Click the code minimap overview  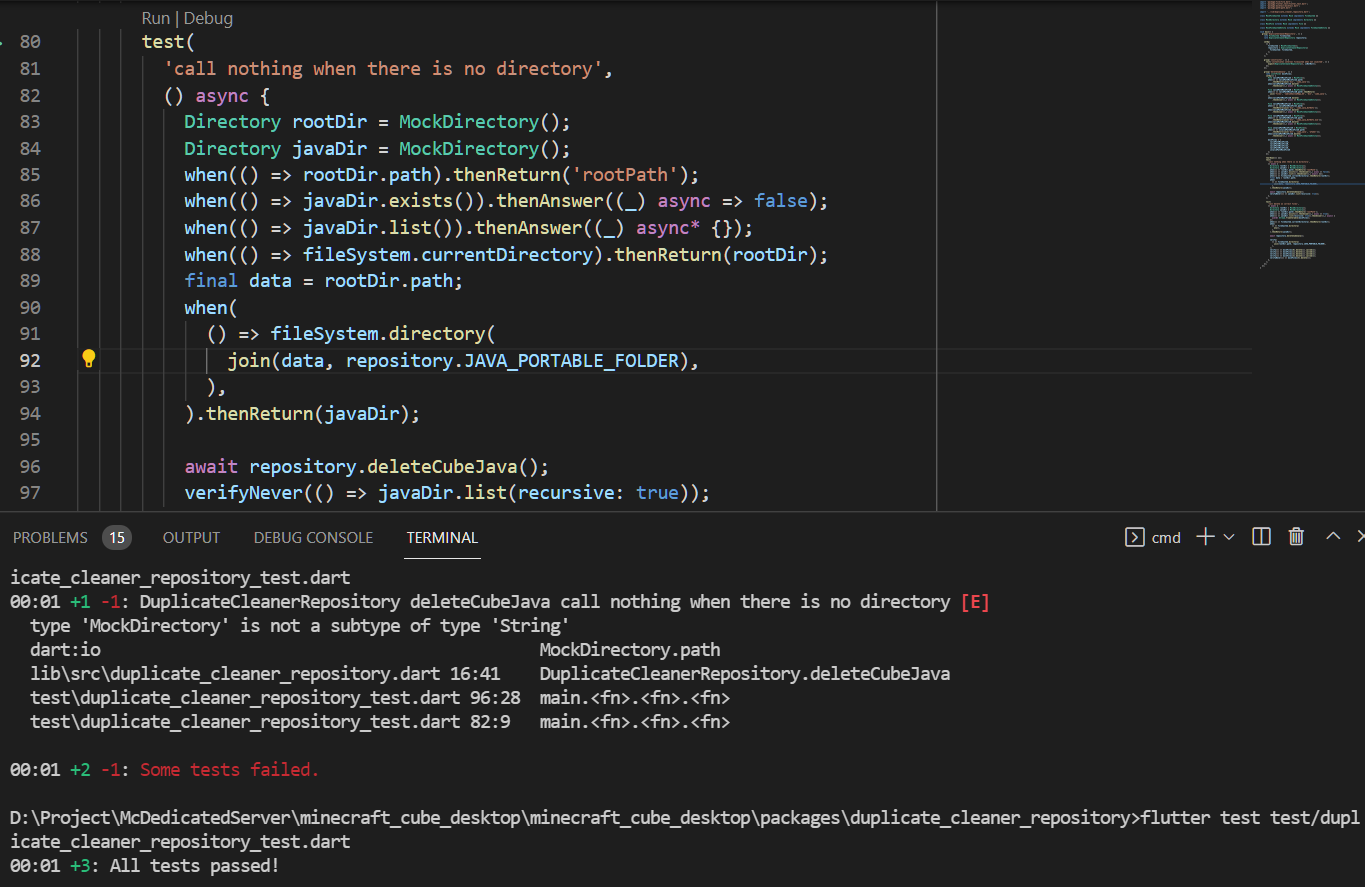click(x=1308, y=135)
